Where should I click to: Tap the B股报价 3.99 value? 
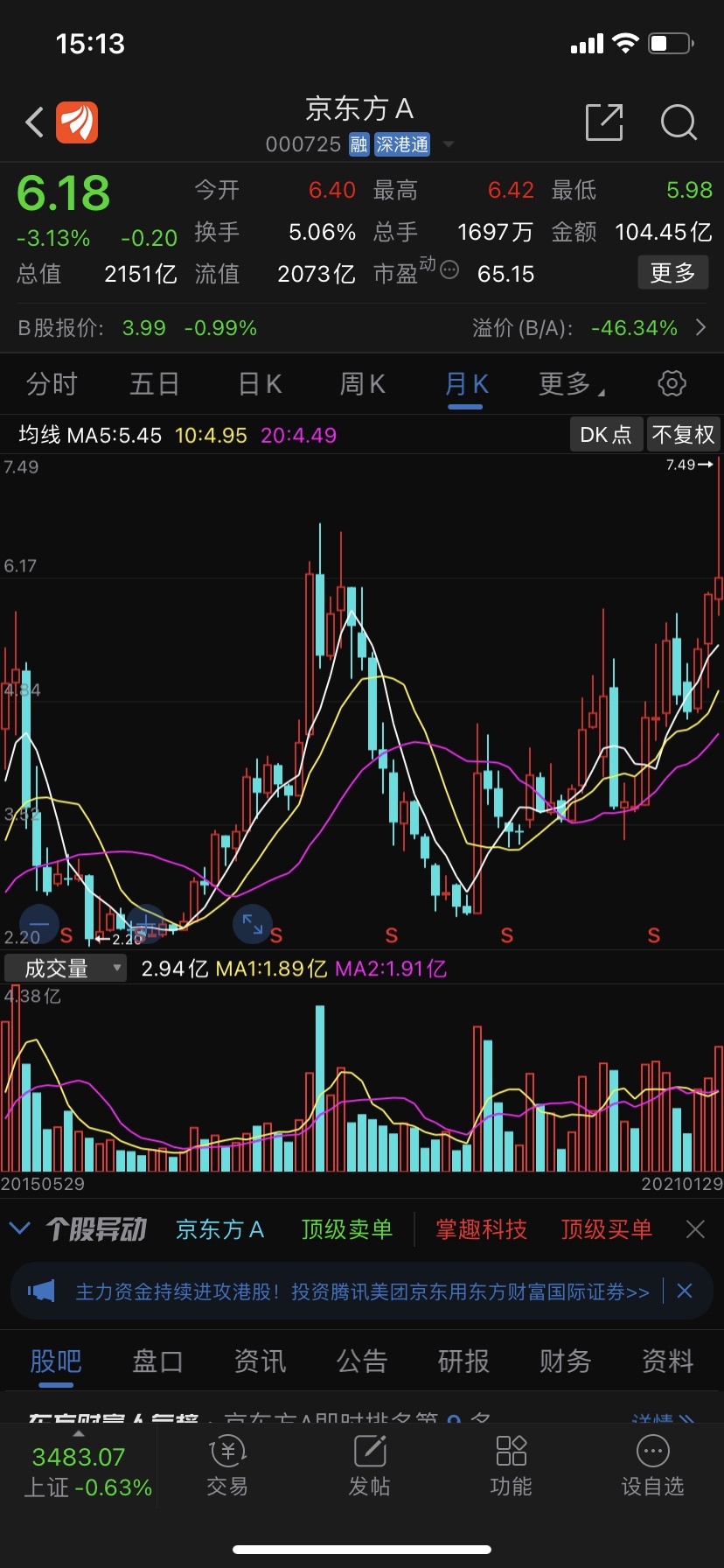tap(144, 328)
